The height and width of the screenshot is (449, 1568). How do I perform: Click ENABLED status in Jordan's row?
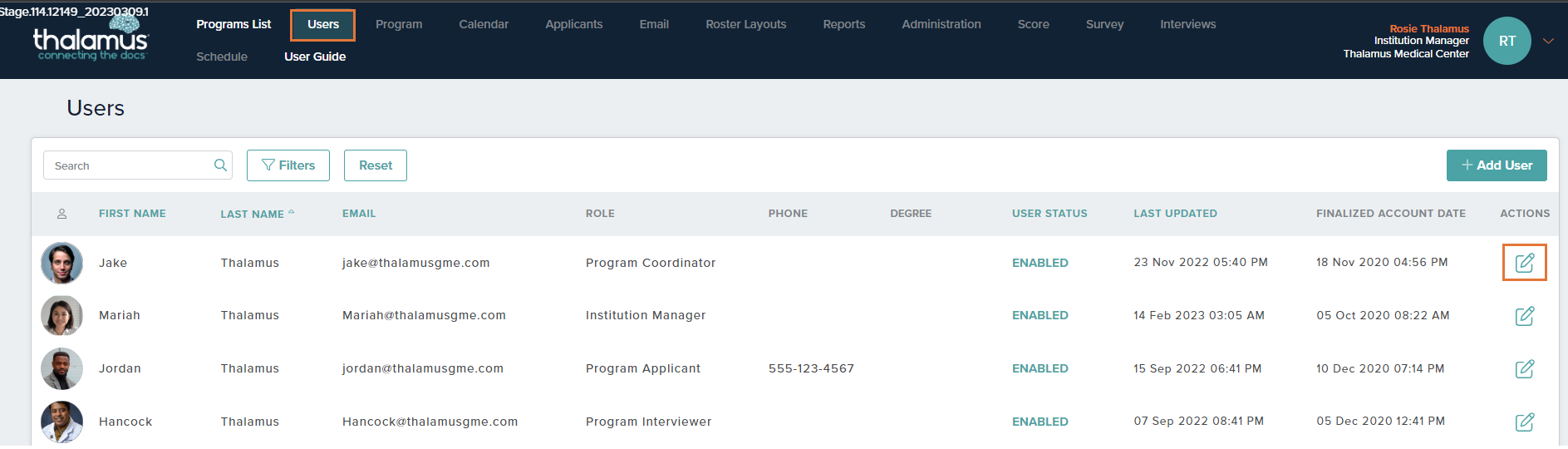(1040, 368)
